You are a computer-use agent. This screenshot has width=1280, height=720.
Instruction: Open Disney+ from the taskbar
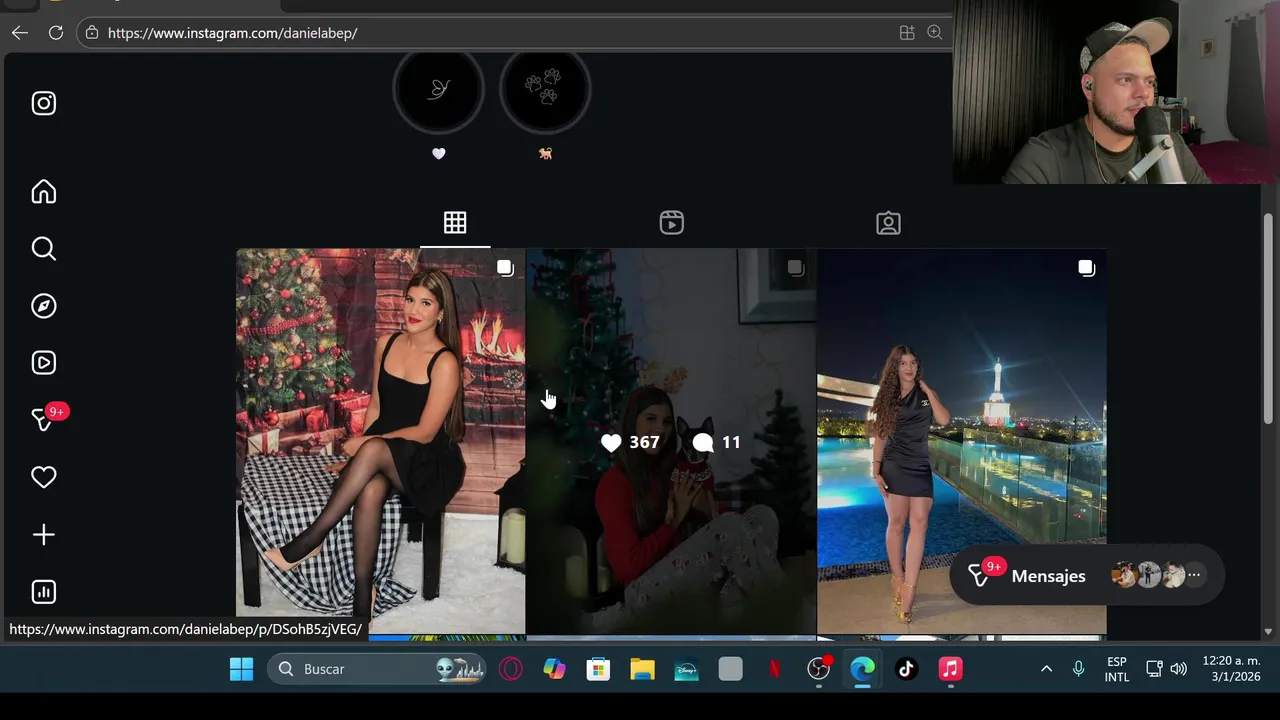[x=686, y=669]
